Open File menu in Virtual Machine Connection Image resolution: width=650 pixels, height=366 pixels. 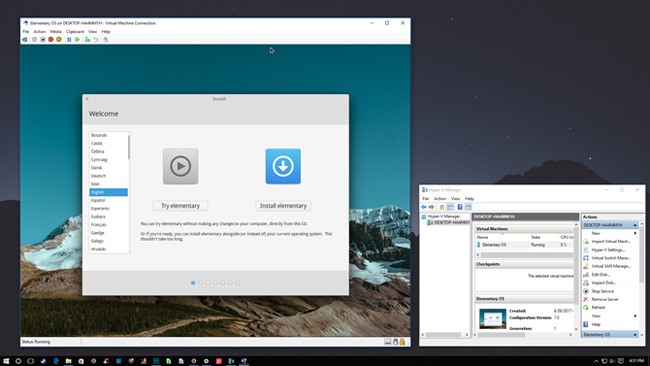(26, 32)
